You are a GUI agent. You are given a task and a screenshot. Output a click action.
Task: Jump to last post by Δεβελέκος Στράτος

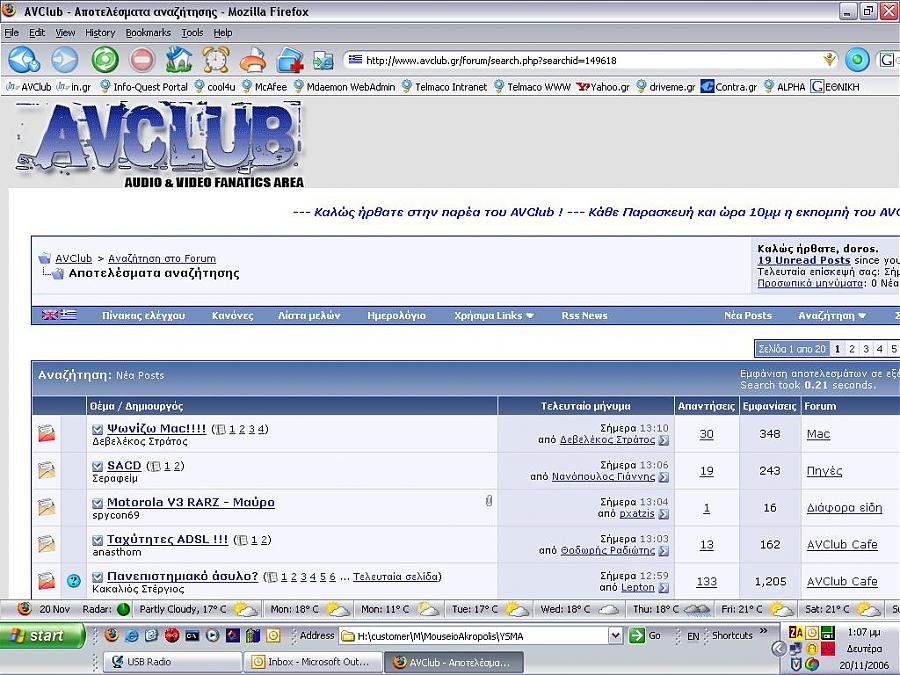coord(664,440)
